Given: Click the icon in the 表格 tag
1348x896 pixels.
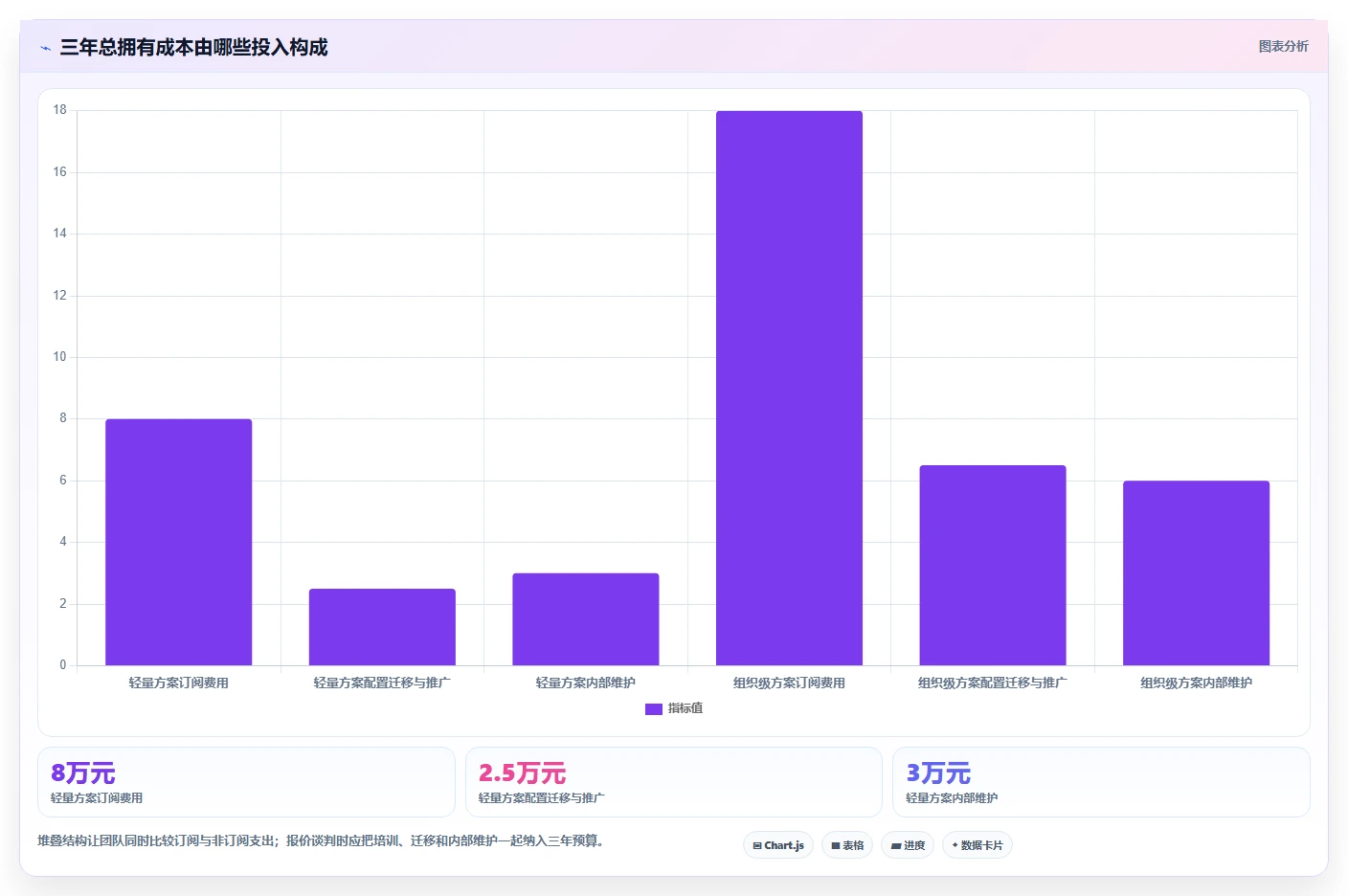Looking at the screenshot, I should (x=836, y=846).
